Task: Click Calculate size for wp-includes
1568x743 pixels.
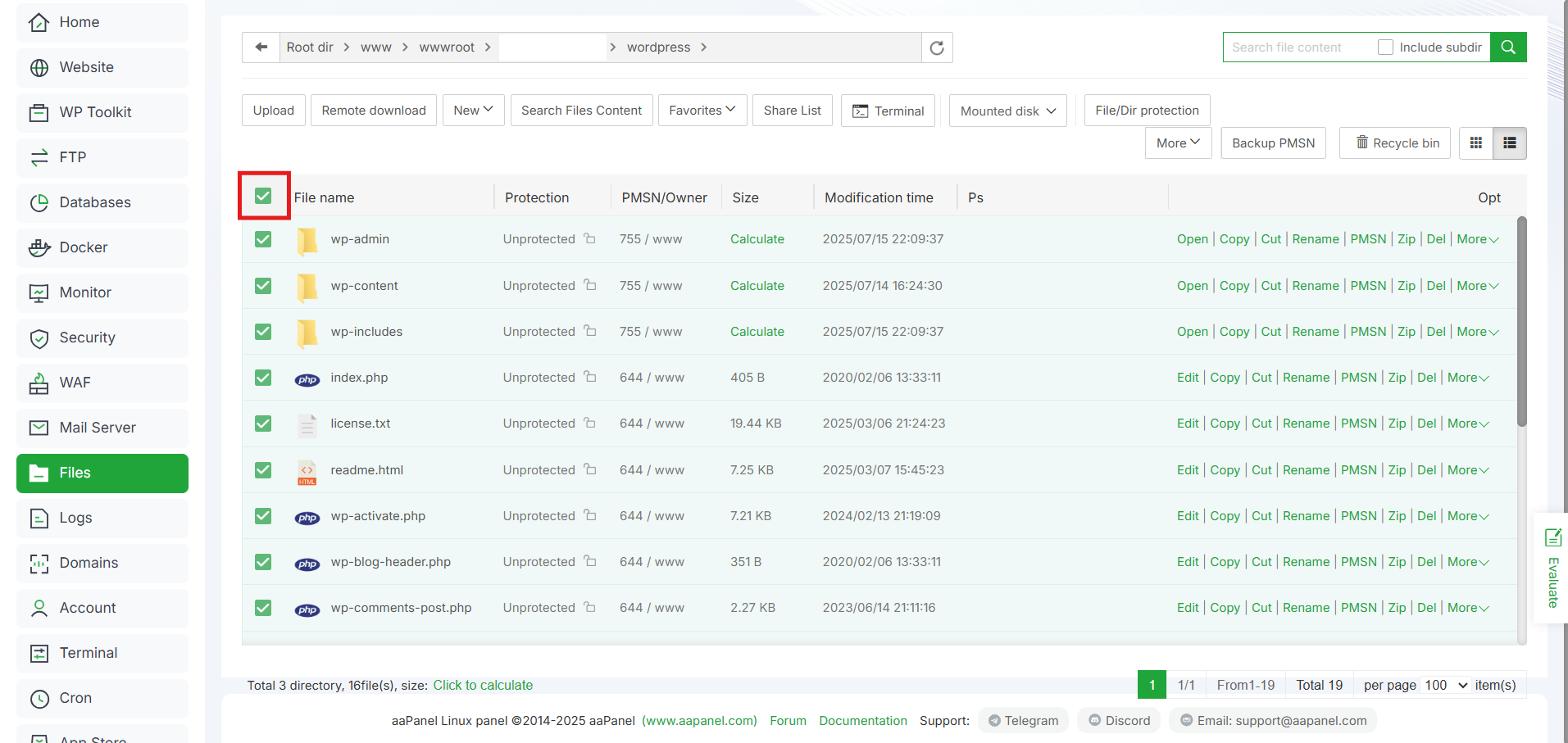Action: 757,332
